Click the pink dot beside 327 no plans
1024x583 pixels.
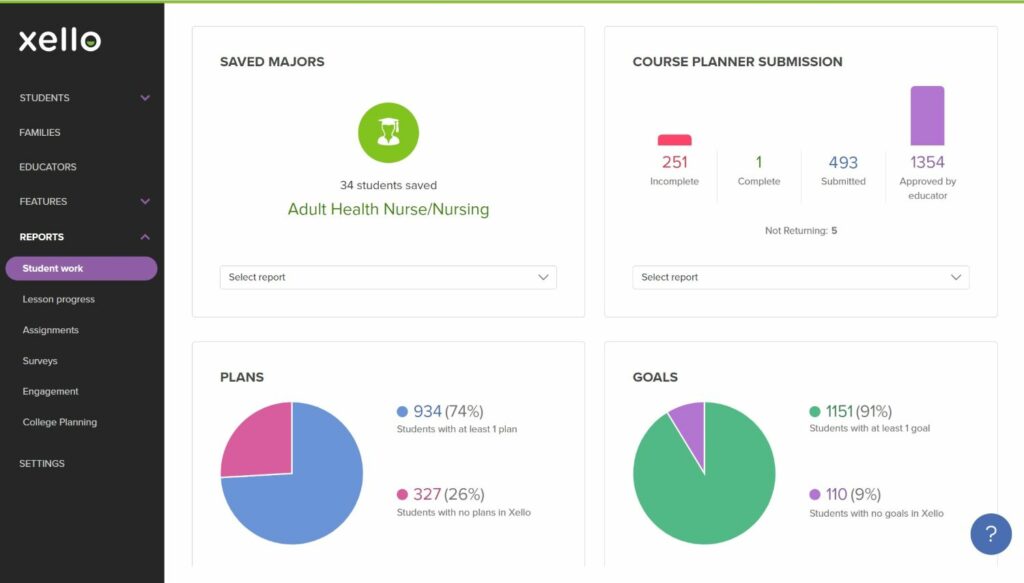pyautogui.click(x=402, y=494)
